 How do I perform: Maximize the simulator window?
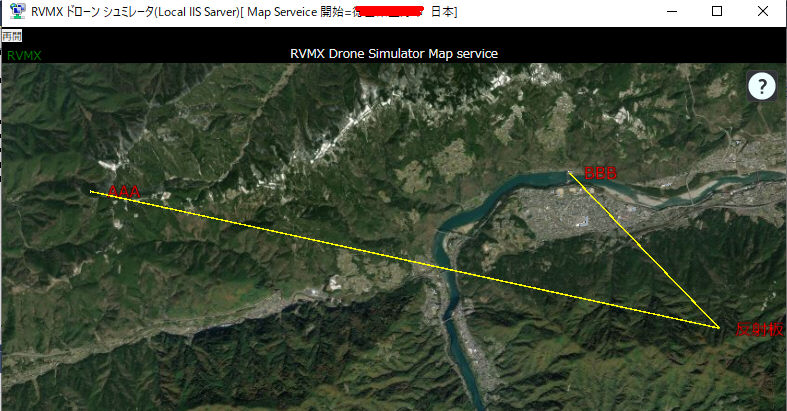(x=717, y=12)
